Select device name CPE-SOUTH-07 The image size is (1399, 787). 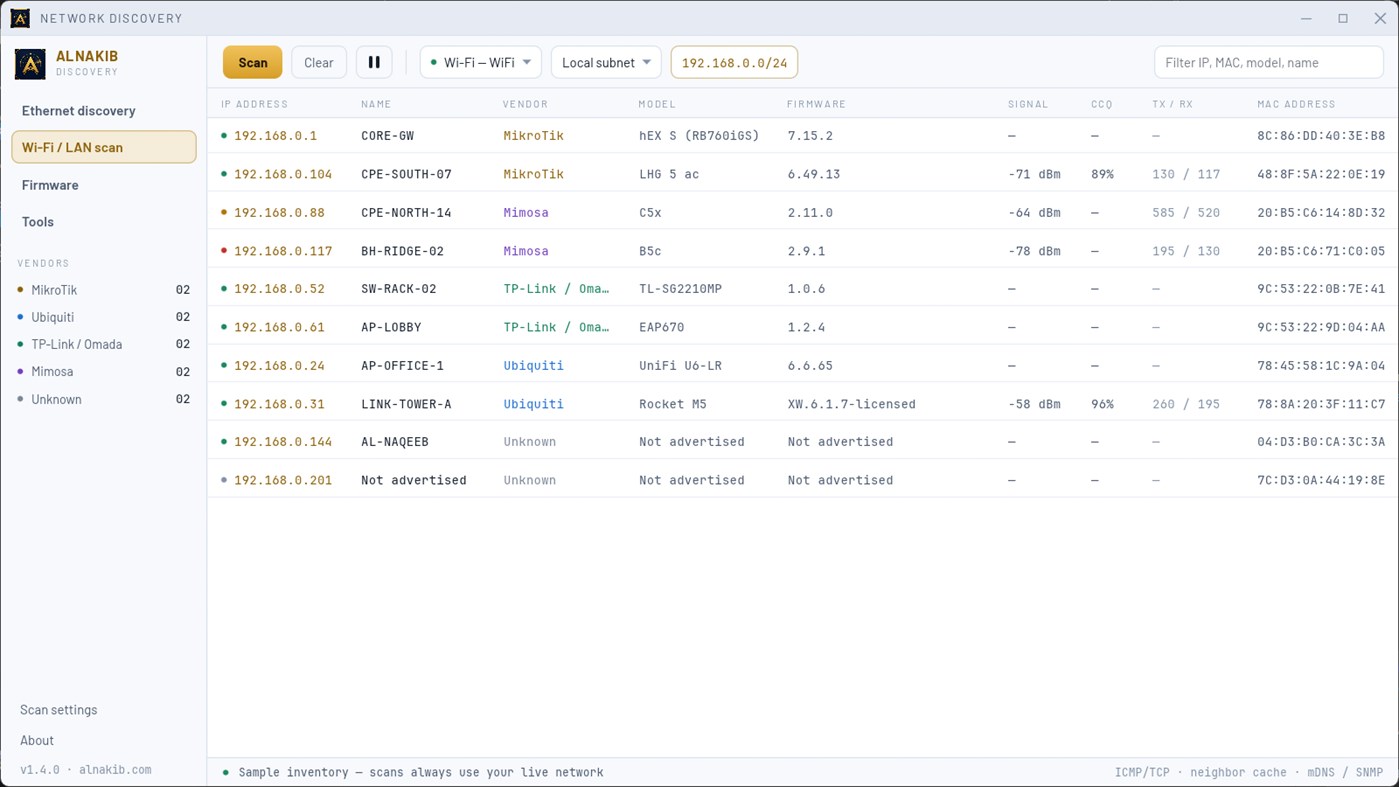point(406,174)
